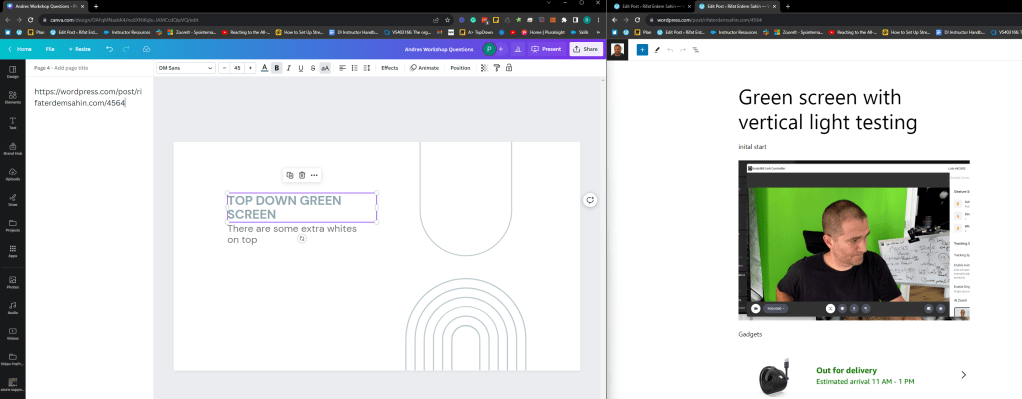Switch to the Andres Workshop Questions Canva tab

[x=46, y=6]
